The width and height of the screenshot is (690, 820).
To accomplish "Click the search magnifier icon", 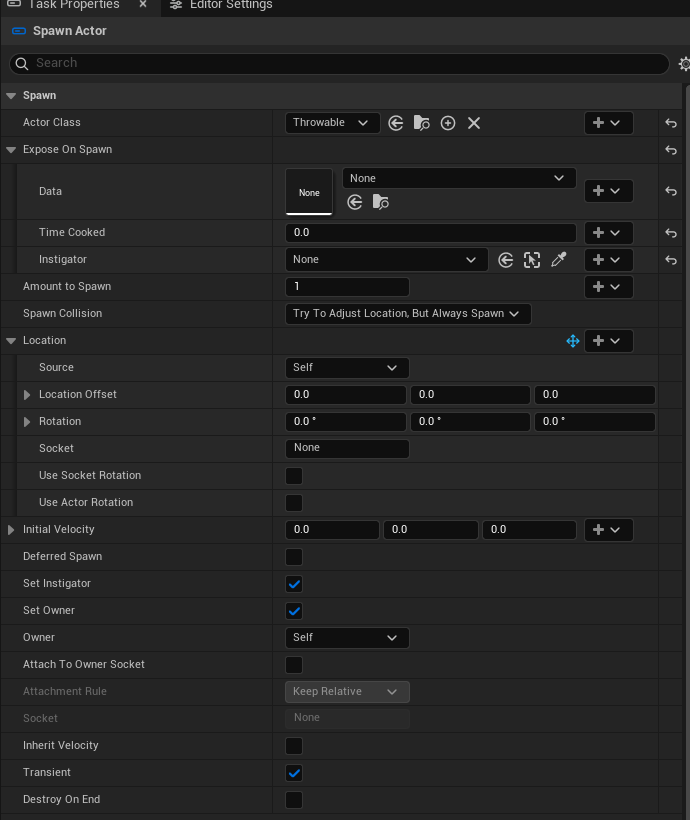I will [22, 64].
